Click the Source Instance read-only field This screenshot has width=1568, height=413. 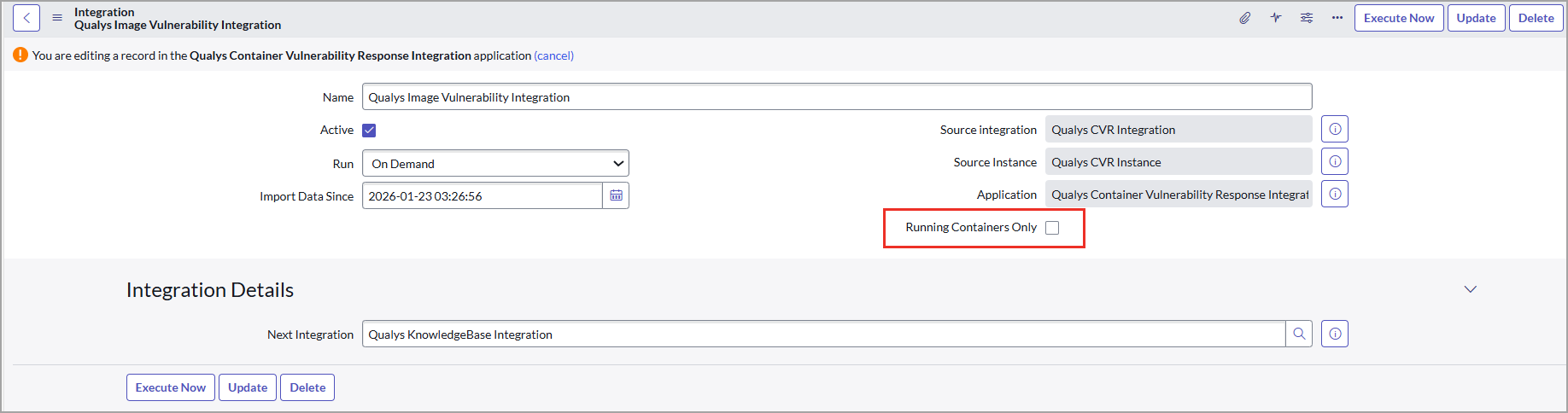tap(1179, 161)
